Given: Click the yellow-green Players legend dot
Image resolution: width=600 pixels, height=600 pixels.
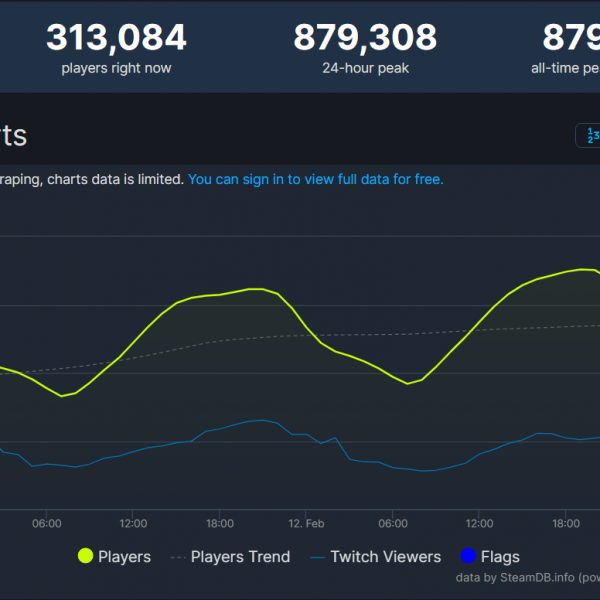Looking at the screenshot, I should pyautogui.click(x=85, y=556).
